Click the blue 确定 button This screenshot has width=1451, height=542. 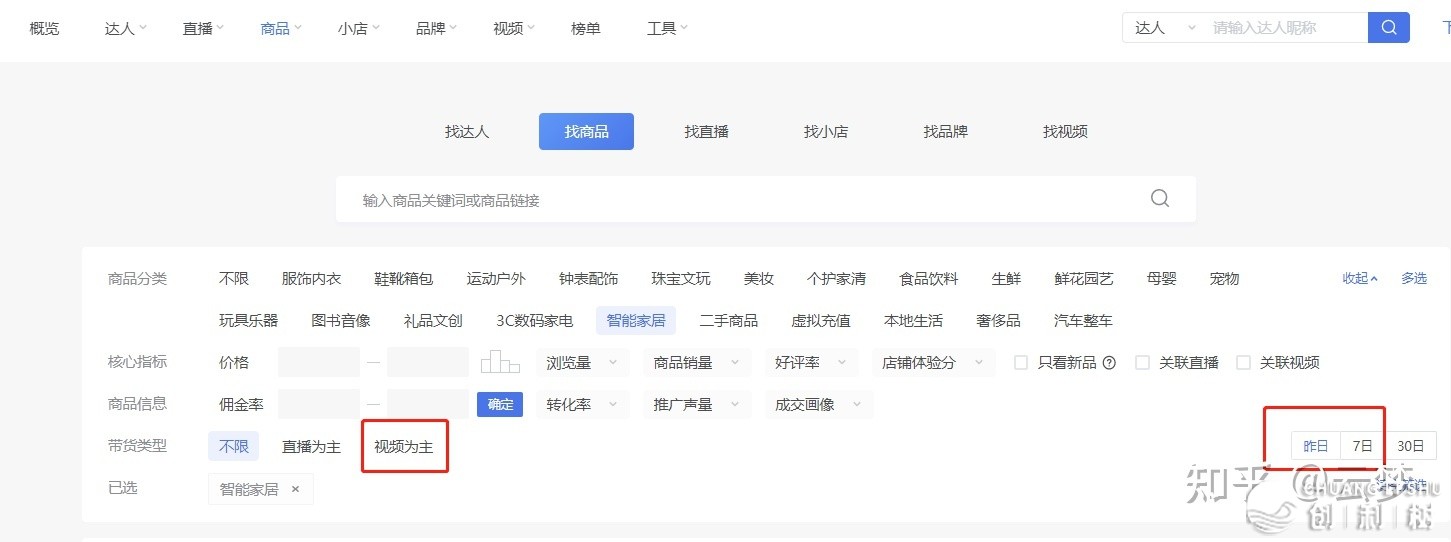[x=500, y=404]
